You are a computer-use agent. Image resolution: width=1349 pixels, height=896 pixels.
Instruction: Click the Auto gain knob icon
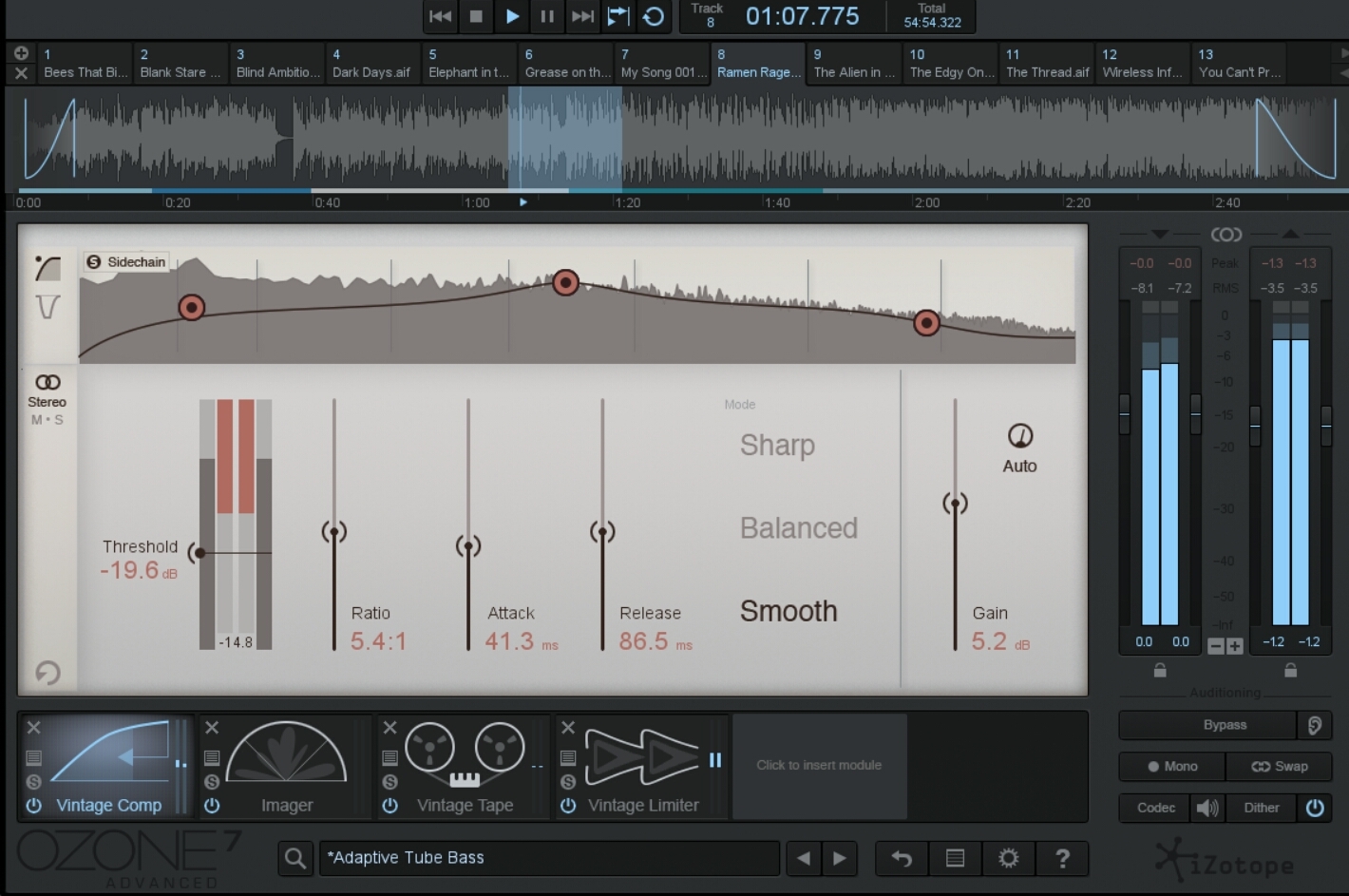click(1019, 436)
